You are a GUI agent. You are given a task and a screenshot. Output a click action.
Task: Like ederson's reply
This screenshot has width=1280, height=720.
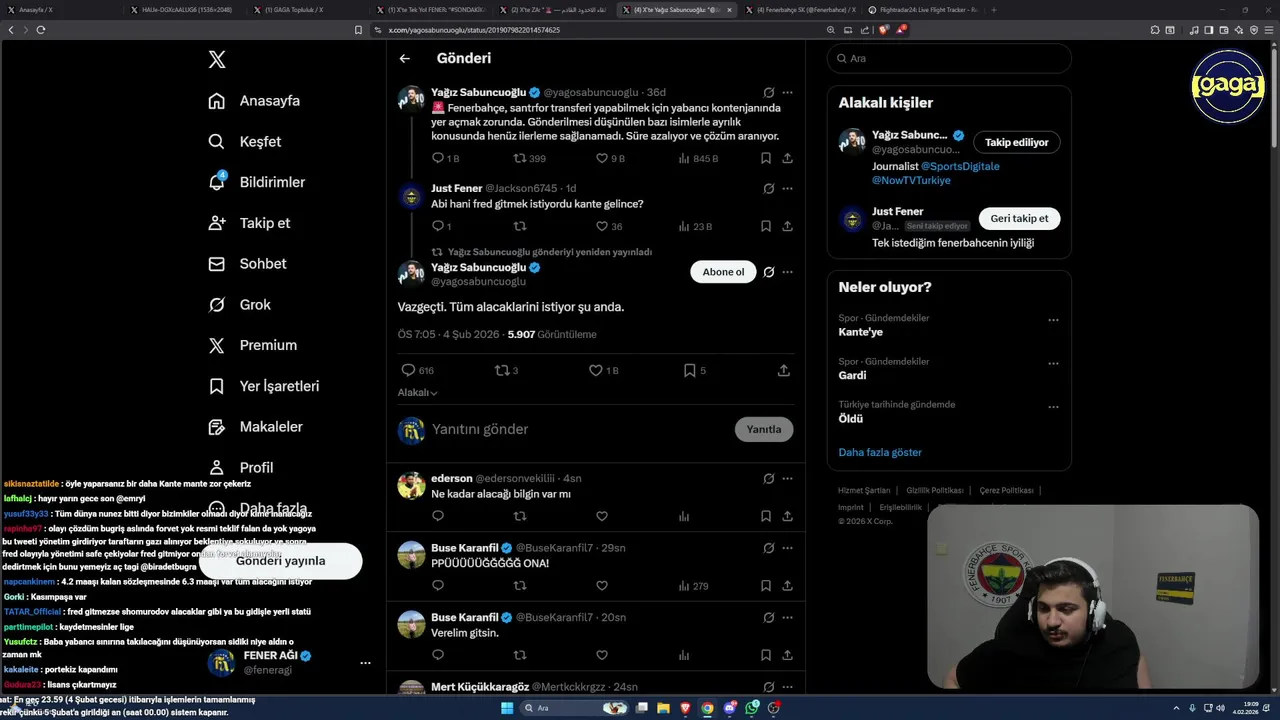coord(602,516)
